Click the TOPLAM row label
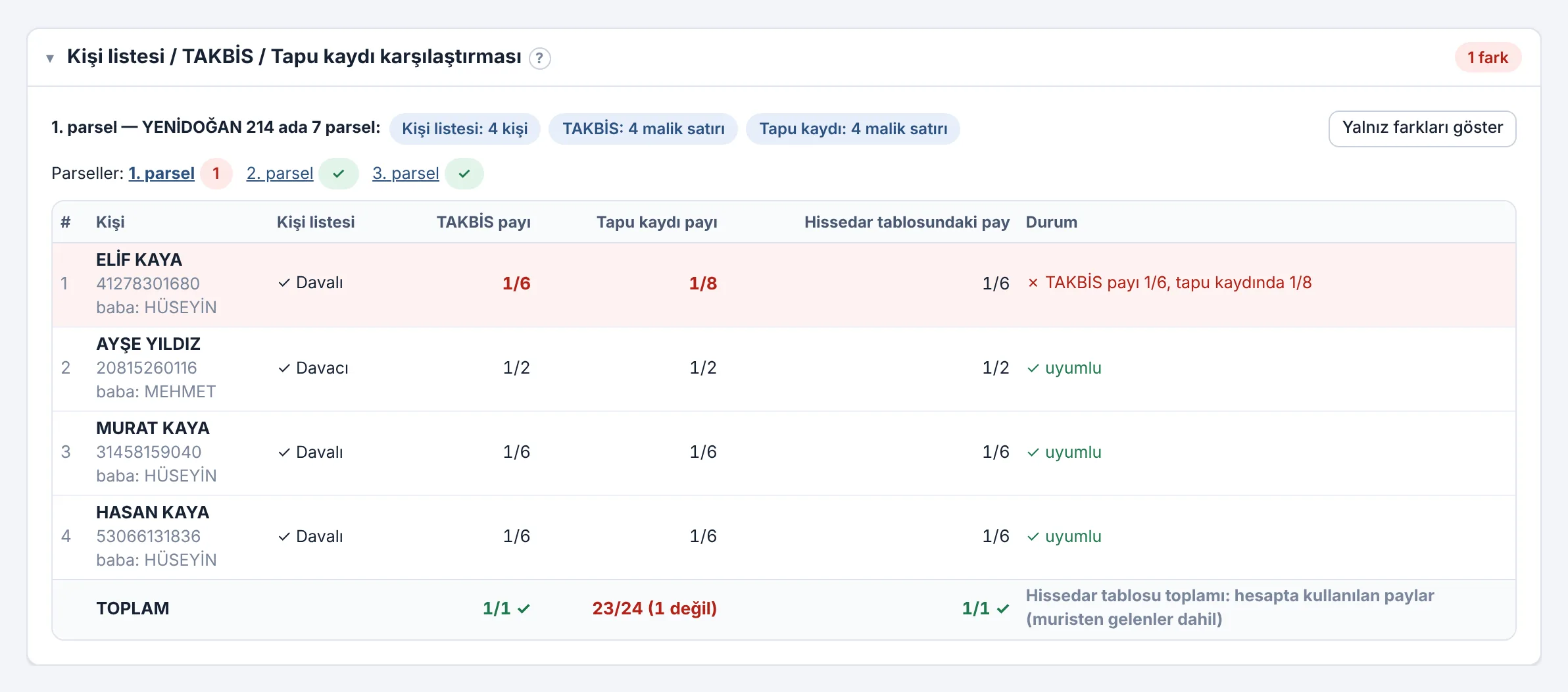Viewport: 1568px width, 692px height. click(133, 608)
